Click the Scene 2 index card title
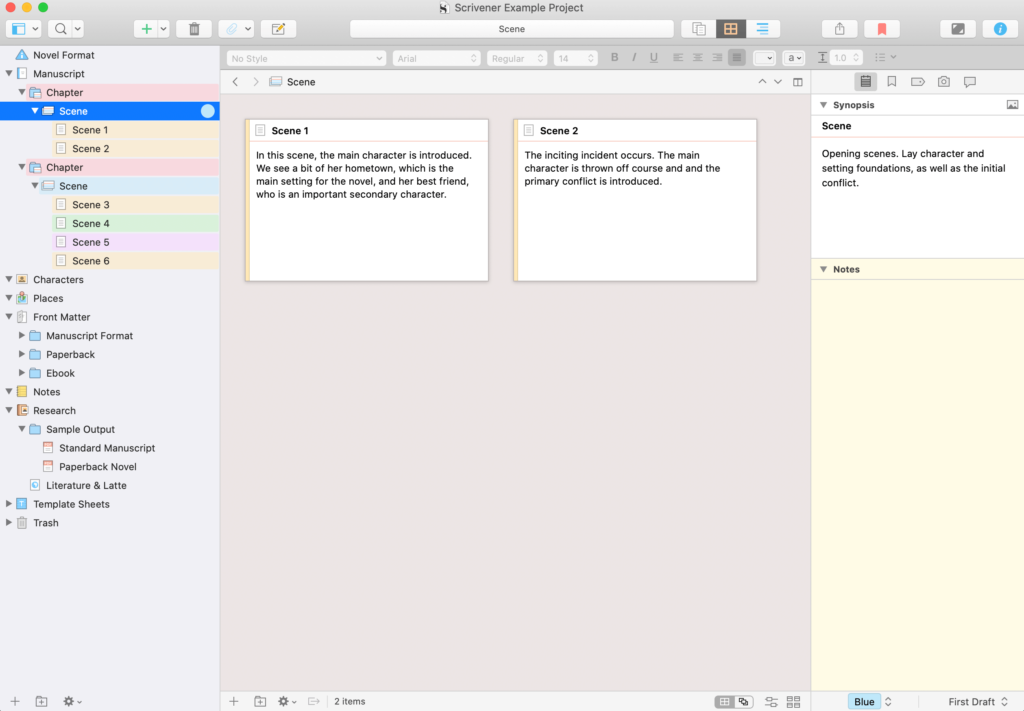Screen dimensions: 1024x711 click(558, 131)
